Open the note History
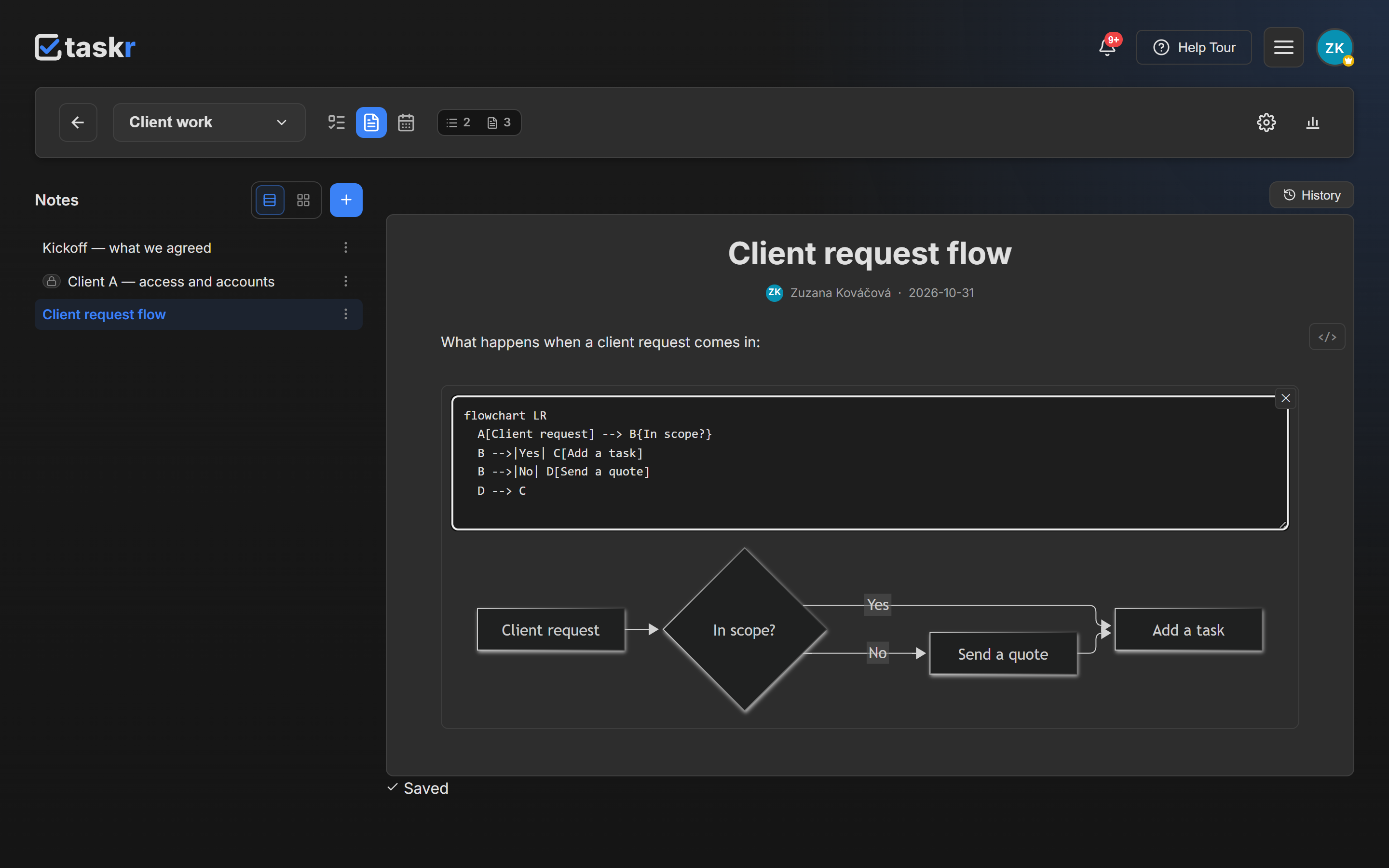The height and width of the screenshot is (868, 1389). click(1311, 195)
